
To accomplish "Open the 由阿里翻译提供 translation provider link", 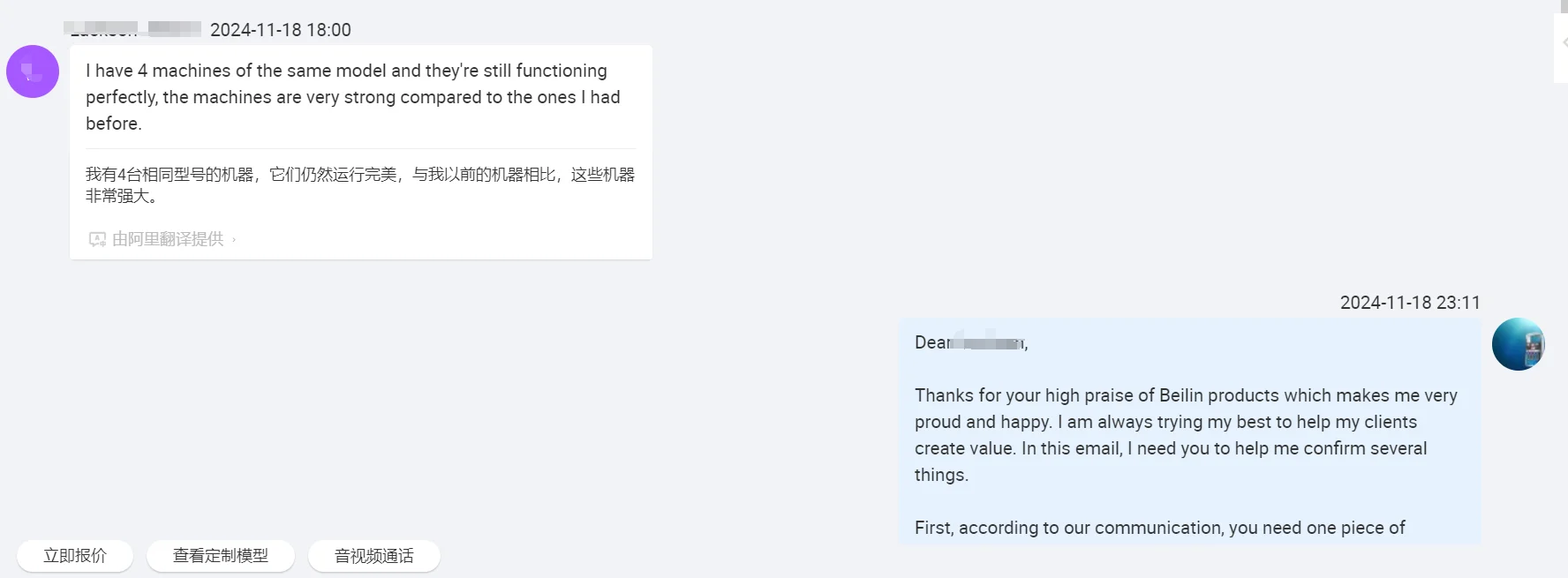I will [168, 239].
